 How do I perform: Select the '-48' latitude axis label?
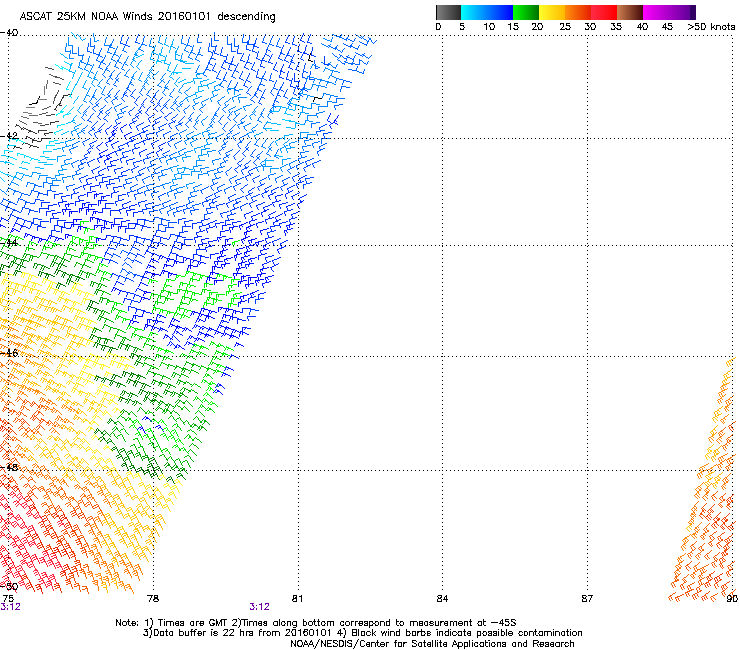point(9,467)
